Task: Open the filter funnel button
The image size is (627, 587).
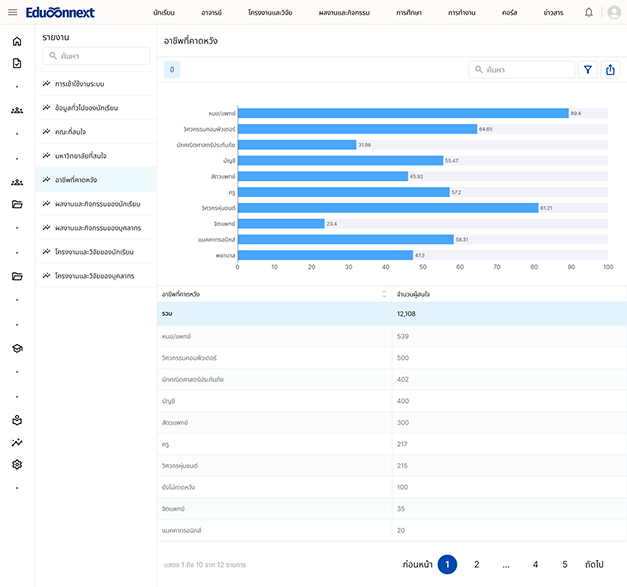Action: (588, 70)
